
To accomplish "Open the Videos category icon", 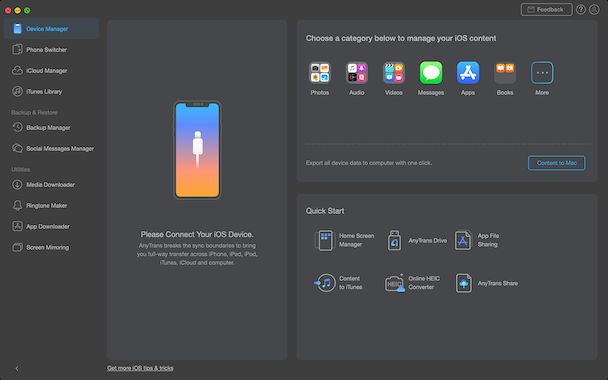I will coord(394,73).
